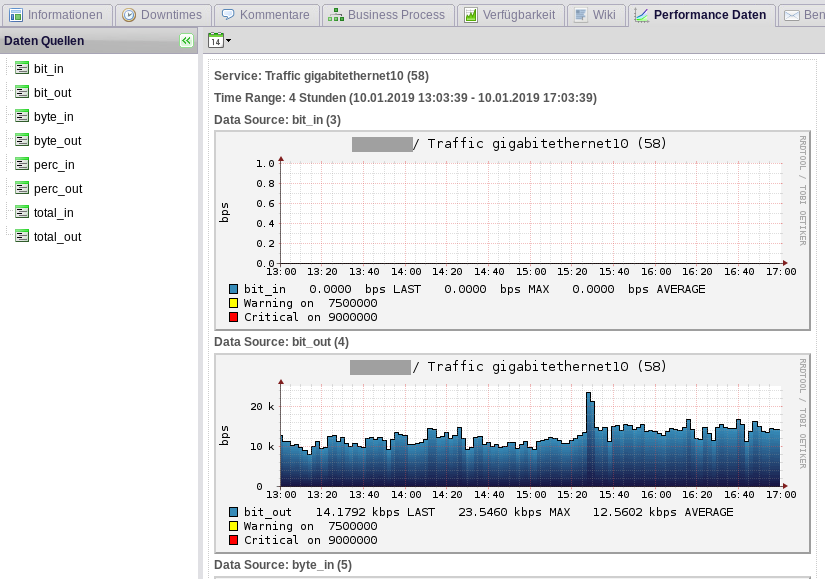Click yellow Warning swatch in bit_out legend
825x579 pixels.
pyautogui.click(x=234, y=526)
